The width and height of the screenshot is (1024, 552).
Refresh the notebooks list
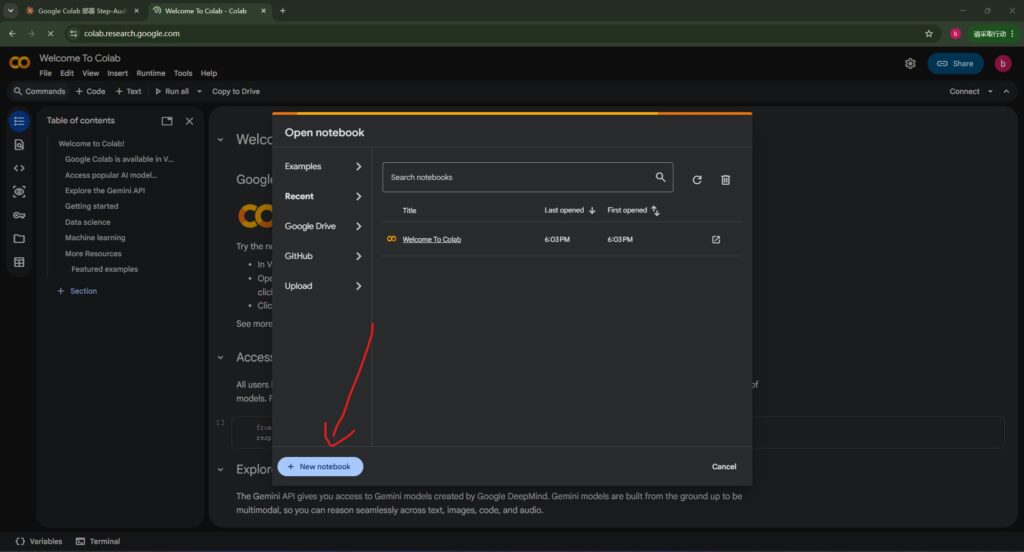pos(697,180)
